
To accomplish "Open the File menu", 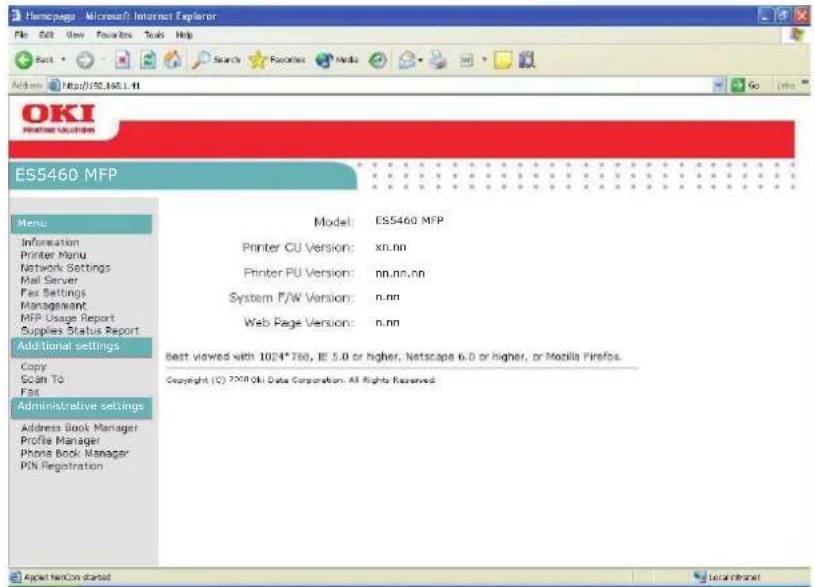I will (21, 35).
